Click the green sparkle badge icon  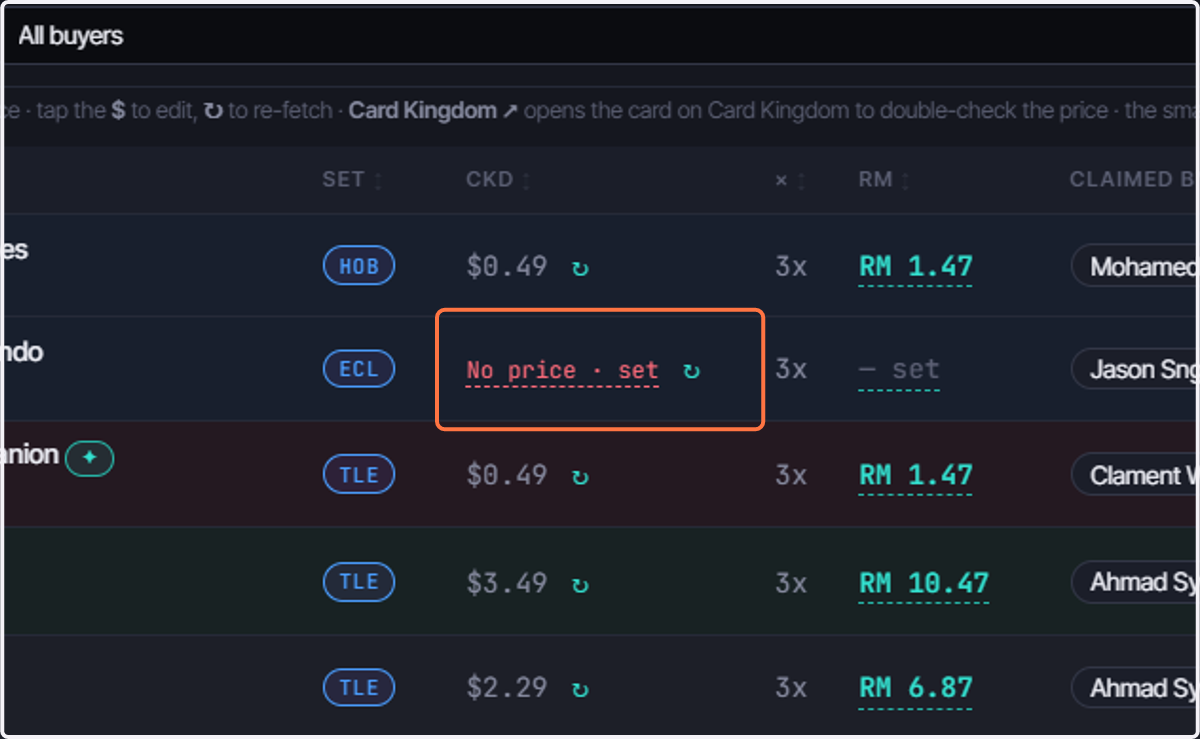click(x=89, y=458)
